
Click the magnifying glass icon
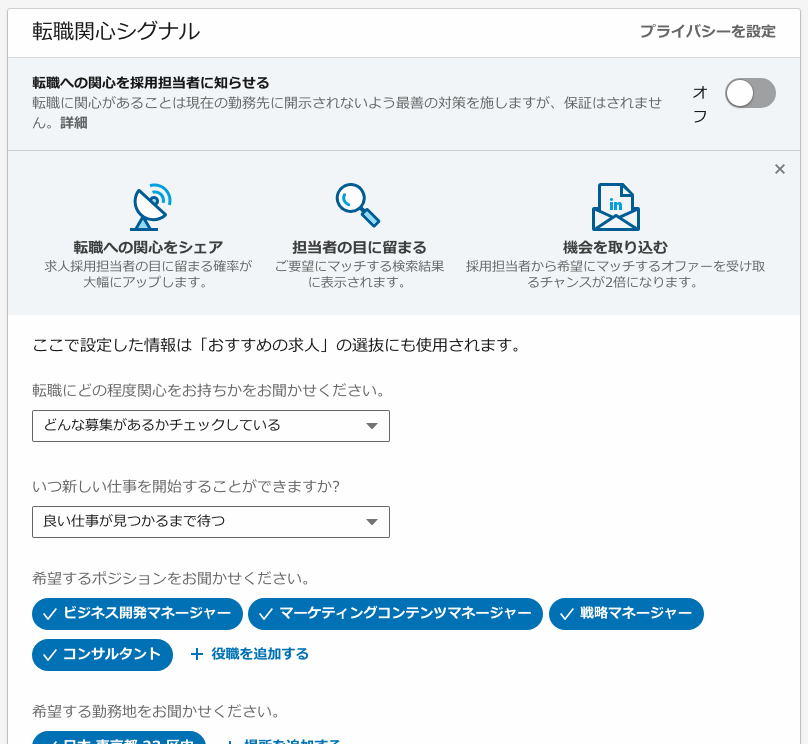click(358, 205)
